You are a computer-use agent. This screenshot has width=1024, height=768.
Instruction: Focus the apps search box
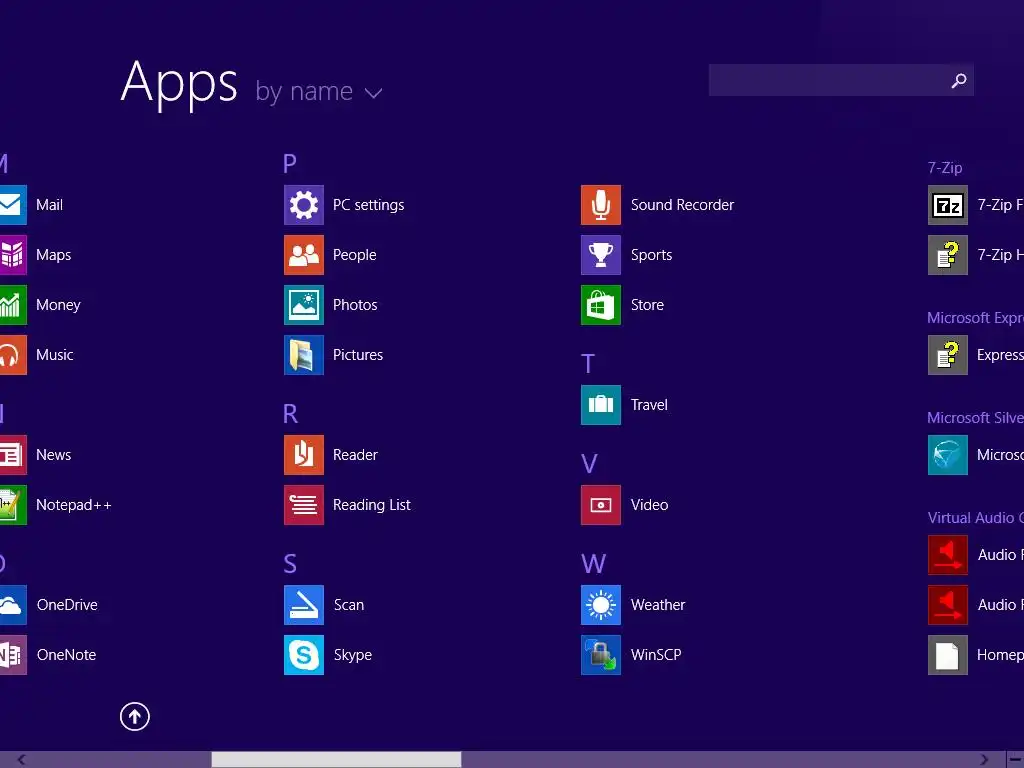pyautogui.click(x=841, y=80)
